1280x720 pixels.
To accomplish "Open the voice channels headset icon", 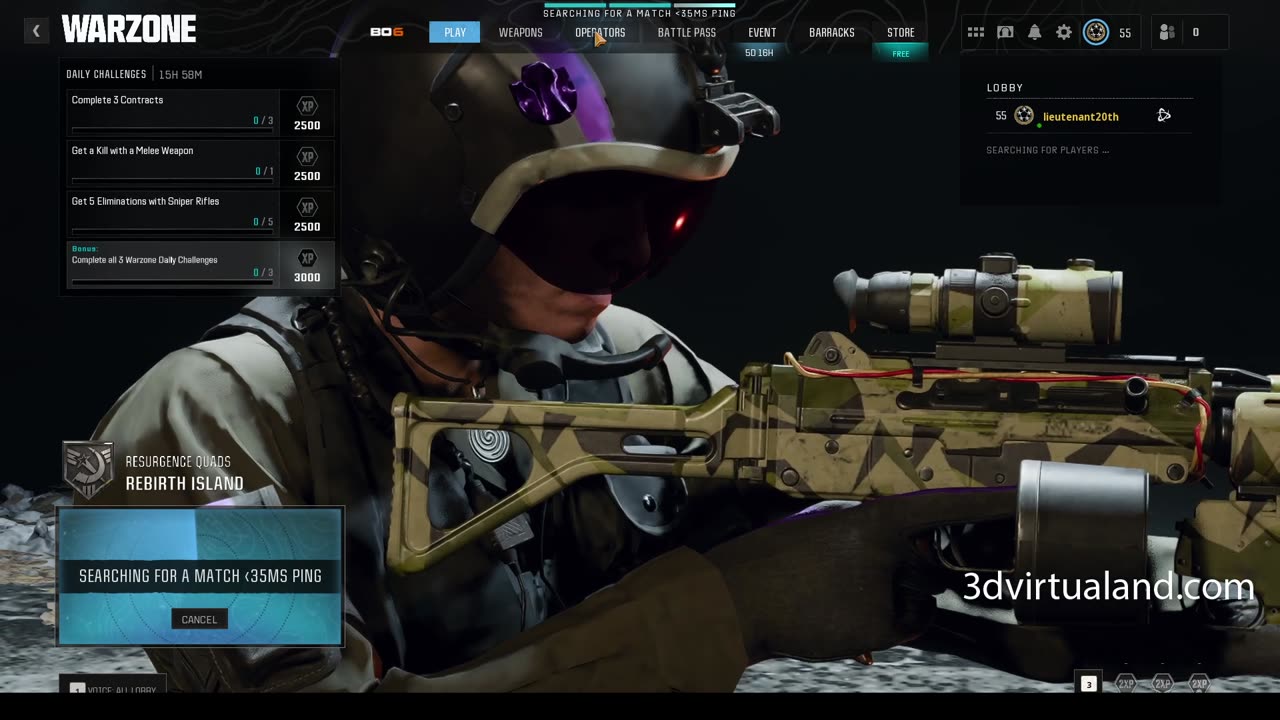I will click(1005, 32).
